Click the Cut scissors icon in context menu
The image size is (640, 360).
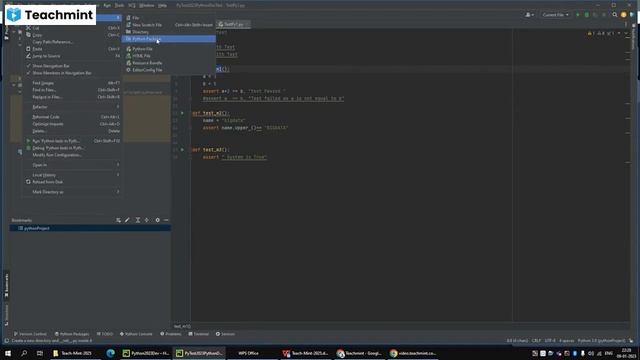(28, 28)
